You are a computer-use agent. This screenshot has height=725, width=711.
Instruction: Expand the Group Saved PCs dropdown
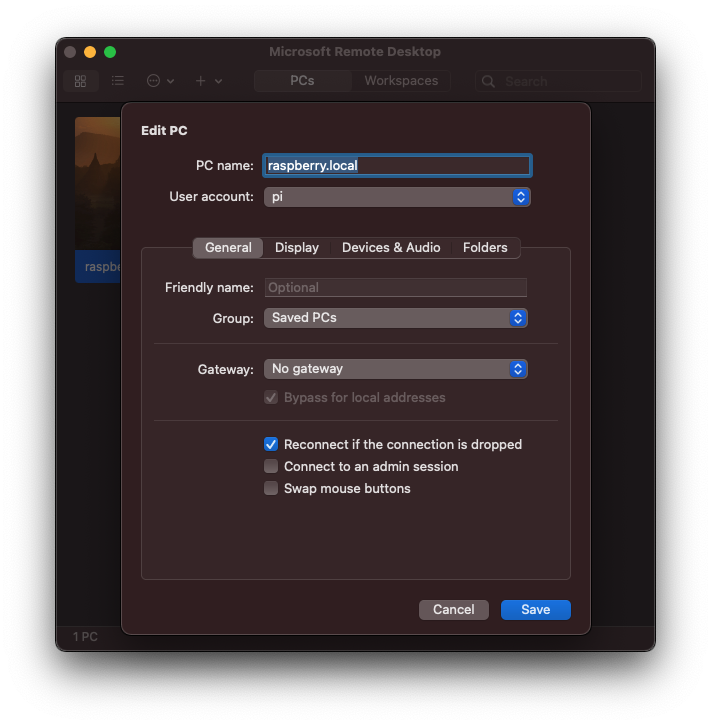point(395,318)
